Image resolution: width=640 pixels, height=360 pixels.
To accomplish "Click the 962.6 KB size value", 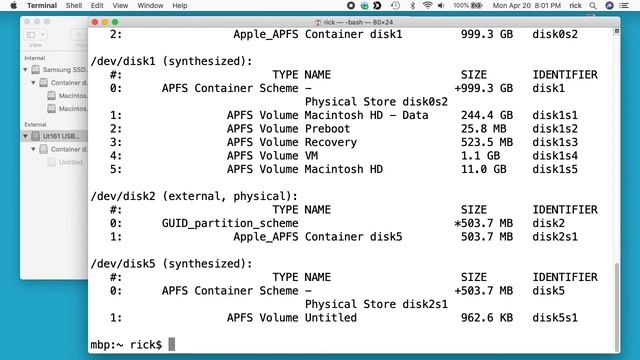I will click(x=487, y=318).
